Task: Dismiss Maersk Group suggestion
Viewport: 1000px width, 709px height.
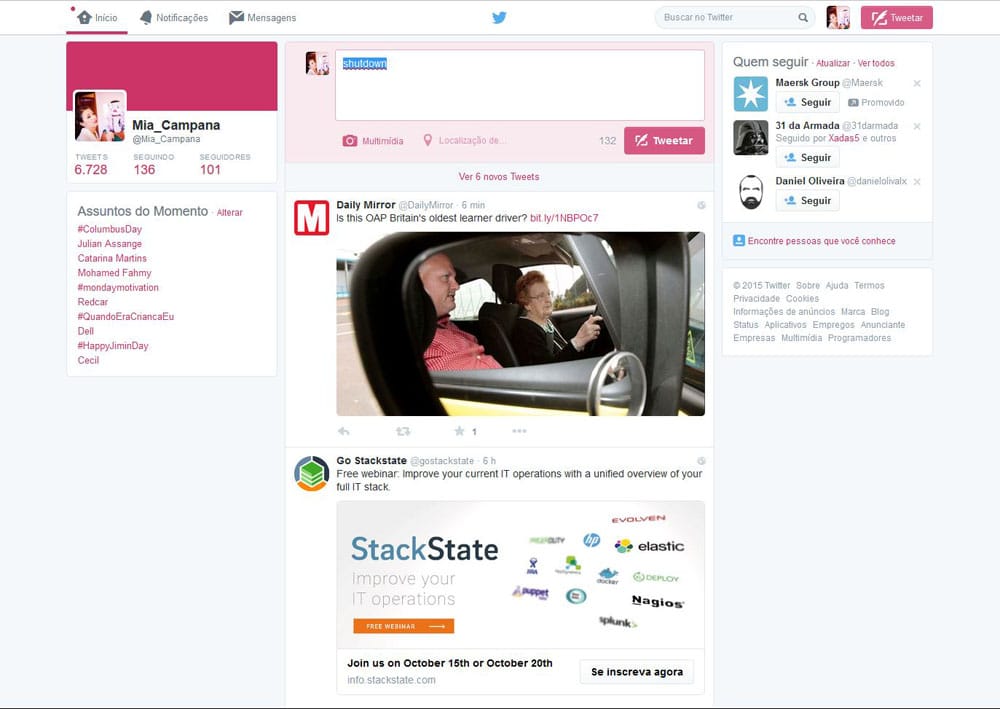Action: (x=917, y=83)
